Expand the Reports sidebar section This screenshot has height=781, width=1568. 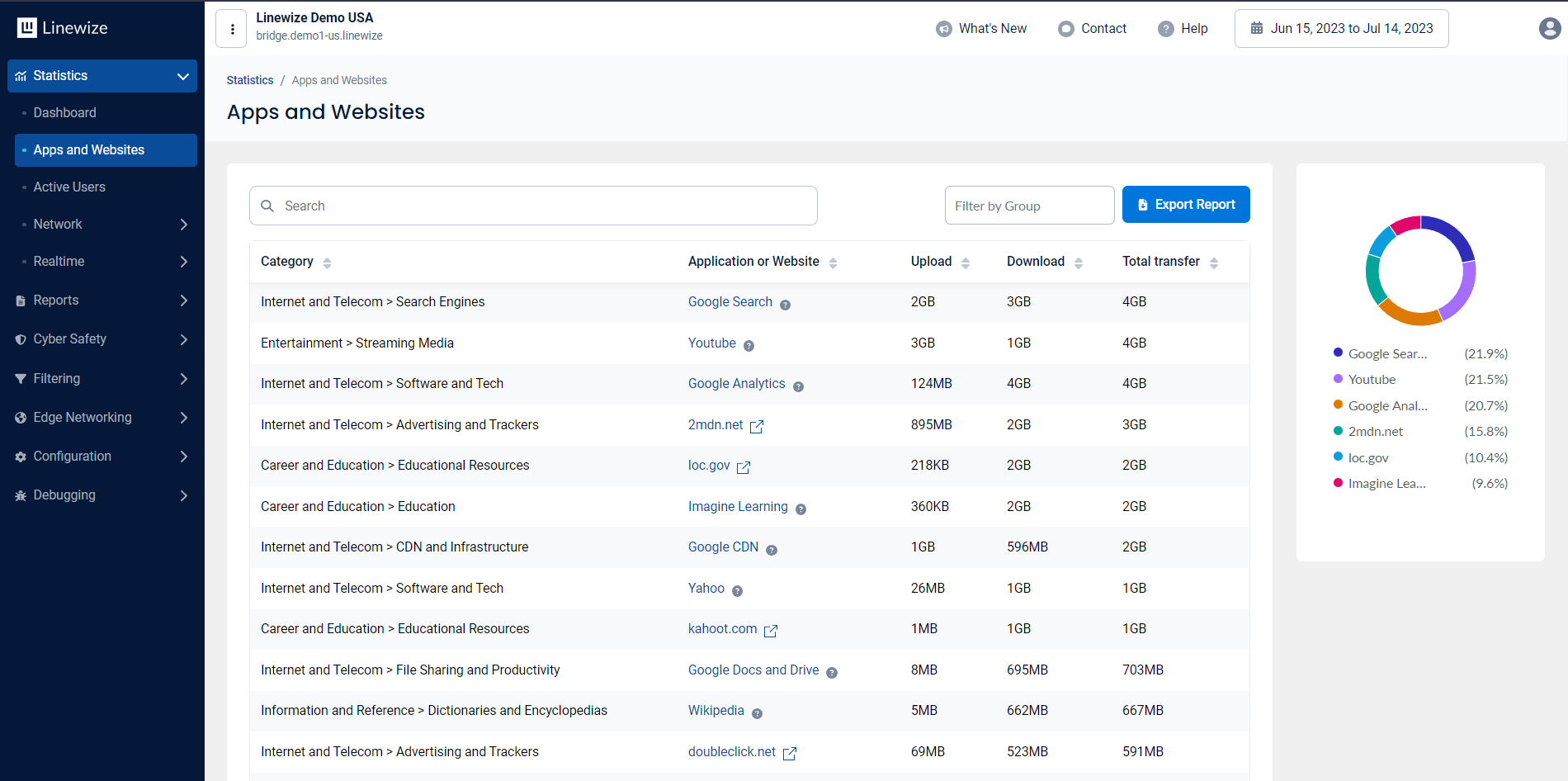tap(102, 301)
